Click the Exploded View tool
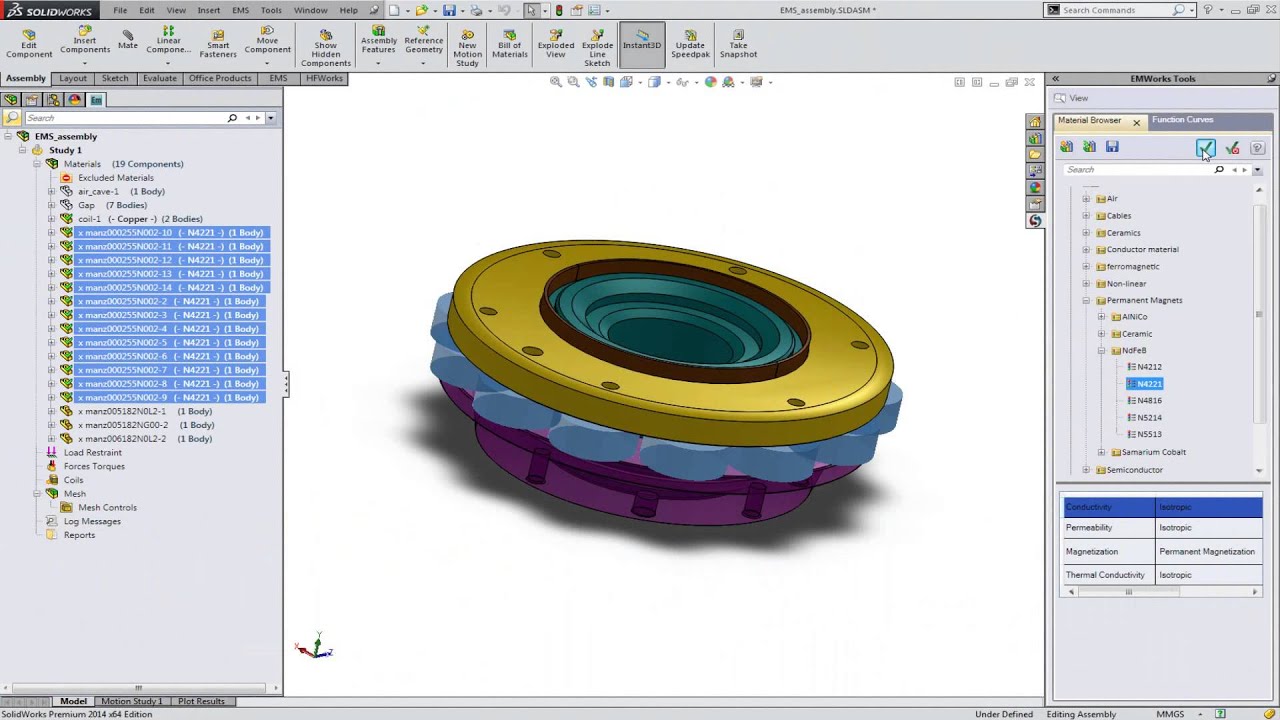 pos(556,43)
